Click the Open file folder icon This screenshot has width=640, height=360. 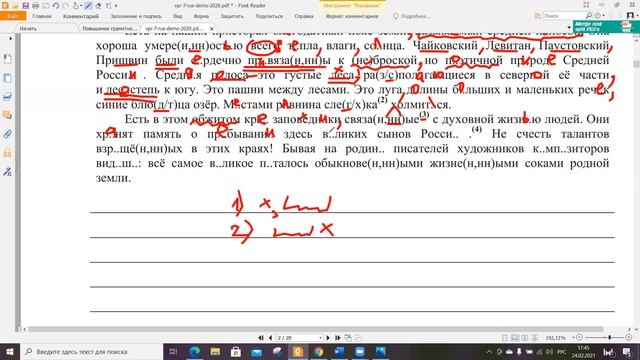pos(16,5)
